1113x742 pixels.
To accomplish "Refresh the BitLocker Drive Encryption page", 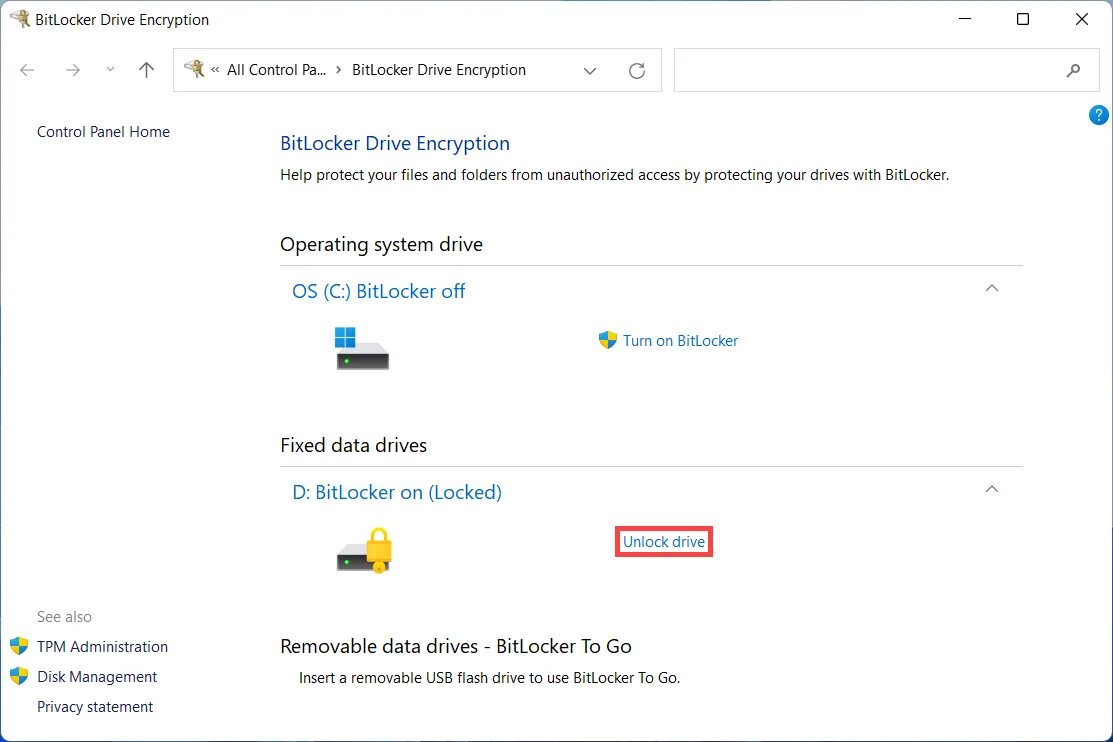I will 636,71.
